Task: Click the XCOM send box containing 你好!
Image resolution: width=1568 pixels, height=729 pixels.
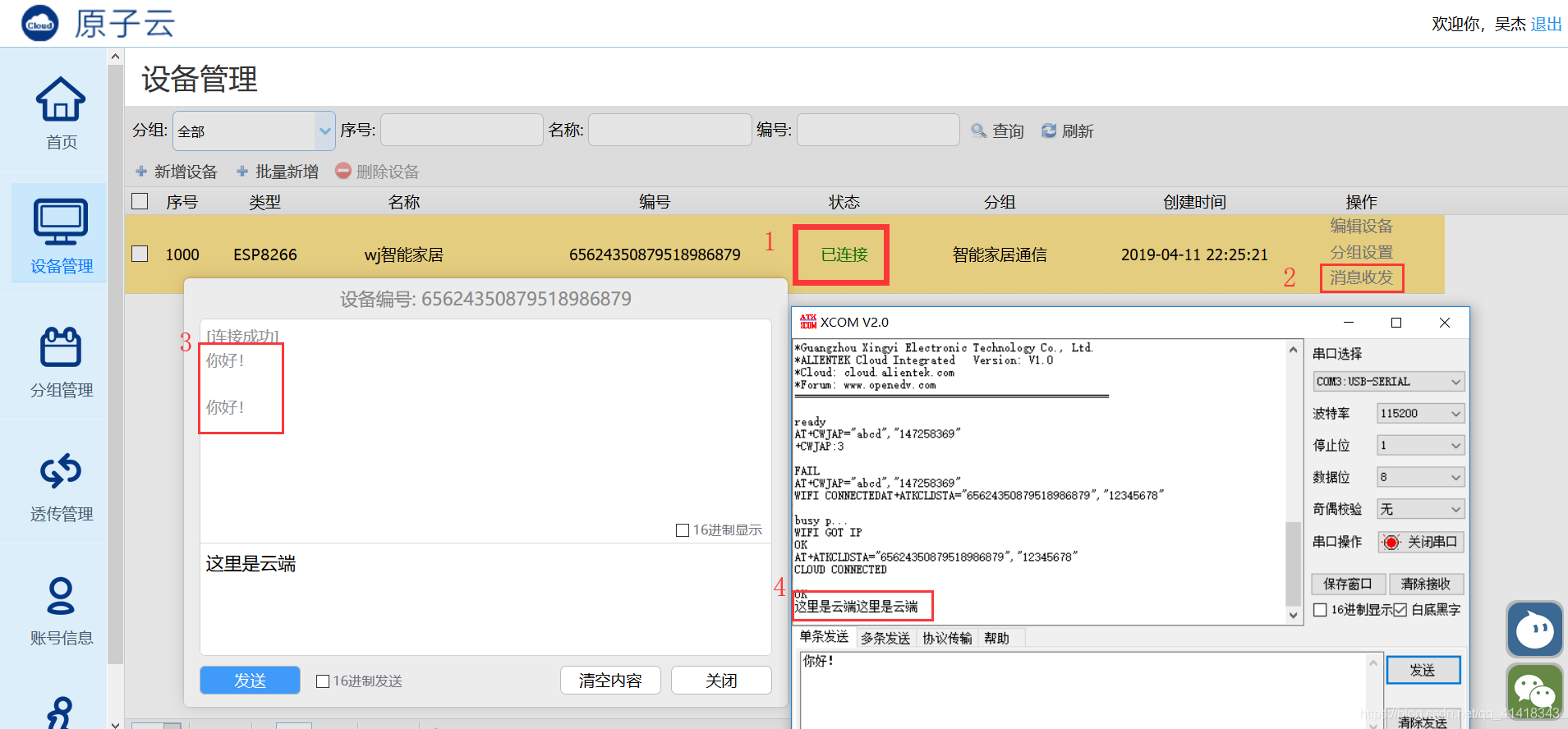Action: [x=1084, y=690]
